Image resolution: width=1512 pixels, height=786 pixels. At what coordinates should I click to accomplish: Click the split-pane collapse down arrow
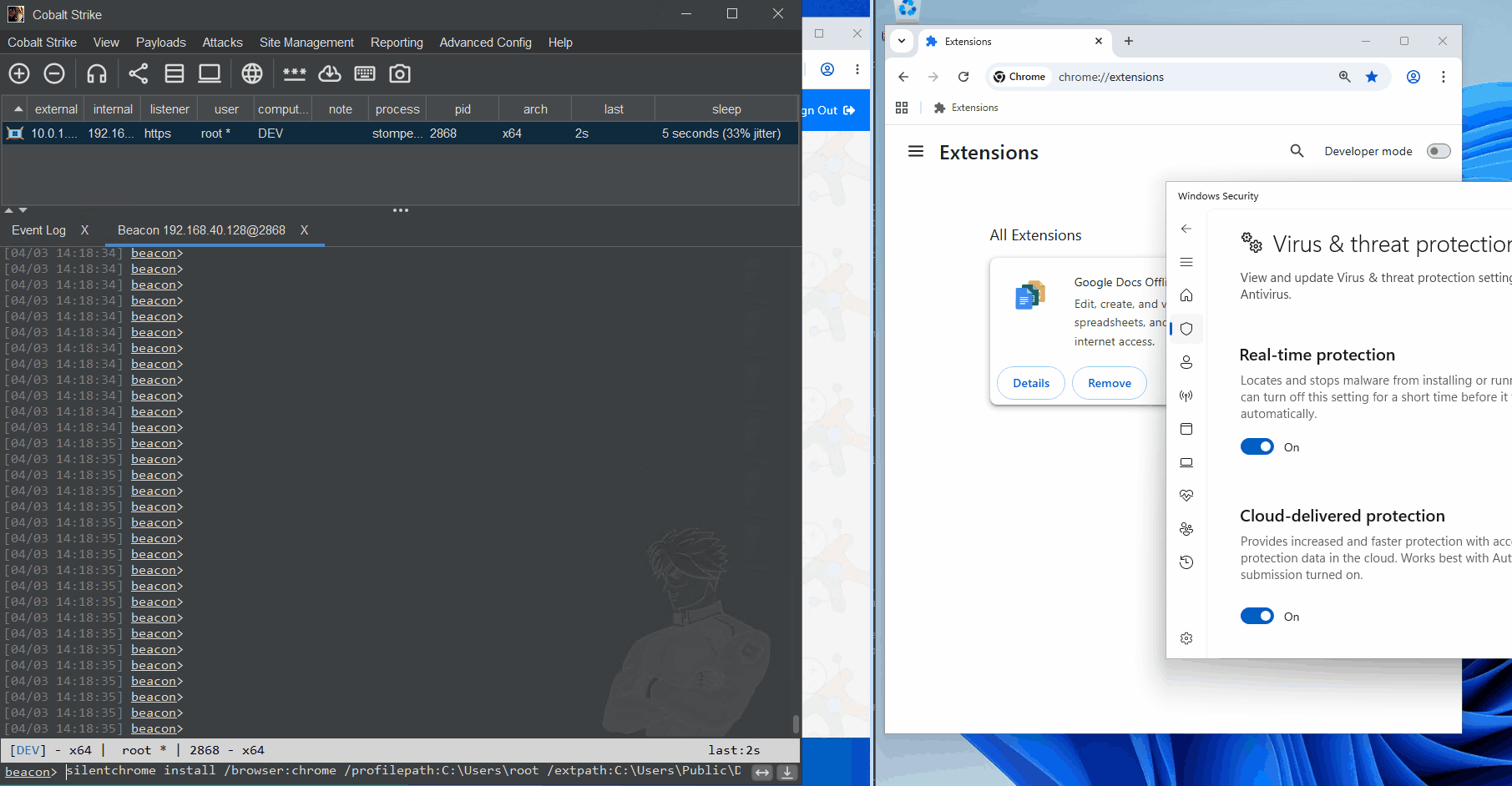pyautogui.click(x=23, y=210)
